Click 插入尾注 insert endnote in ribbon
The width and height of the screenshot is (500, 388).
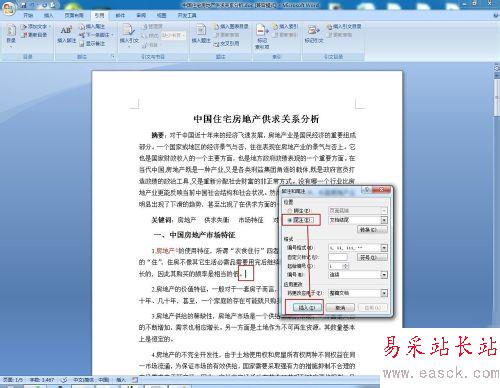tap(92, 26)
